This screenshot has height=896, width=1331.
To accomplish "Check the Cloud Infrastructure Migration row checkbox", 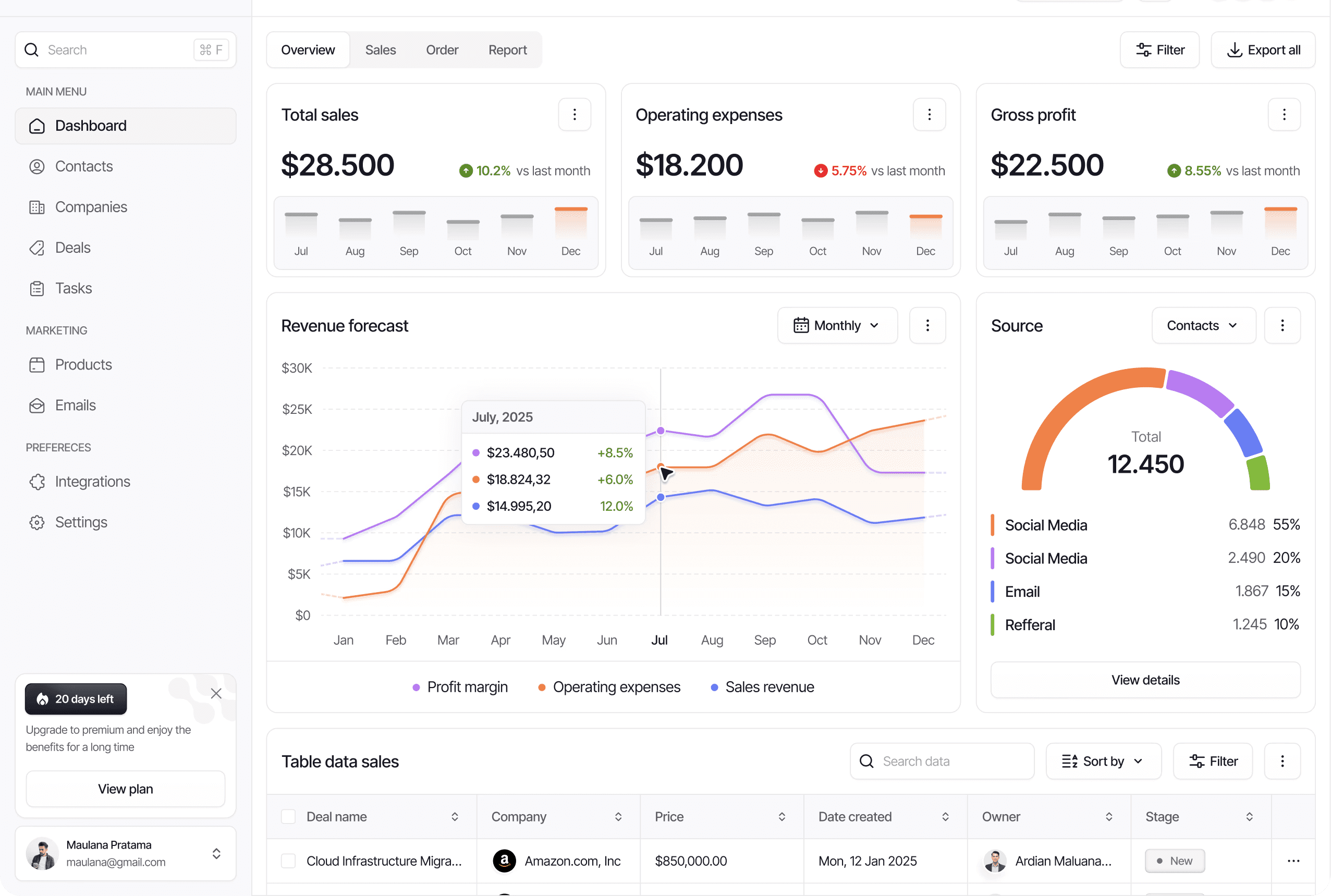I will [289, 861].
